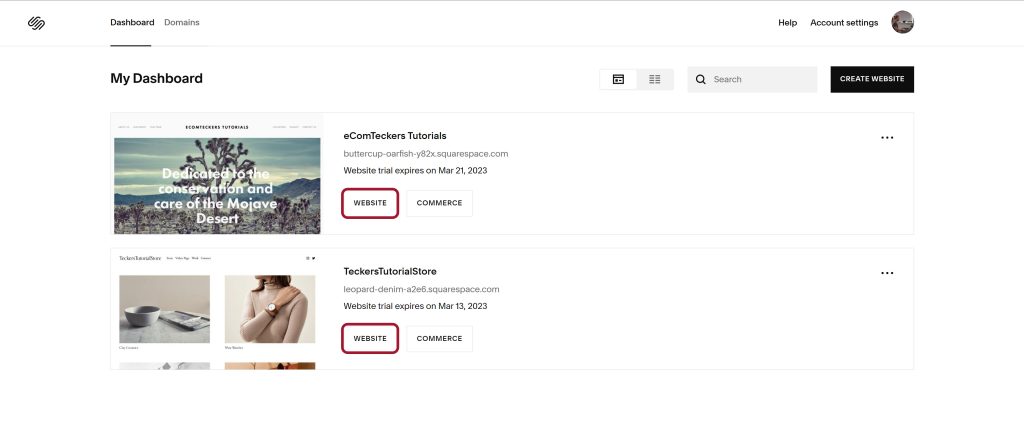
Task: Click the eComTeckers Tutorials site title
Action: click(395, 136)
